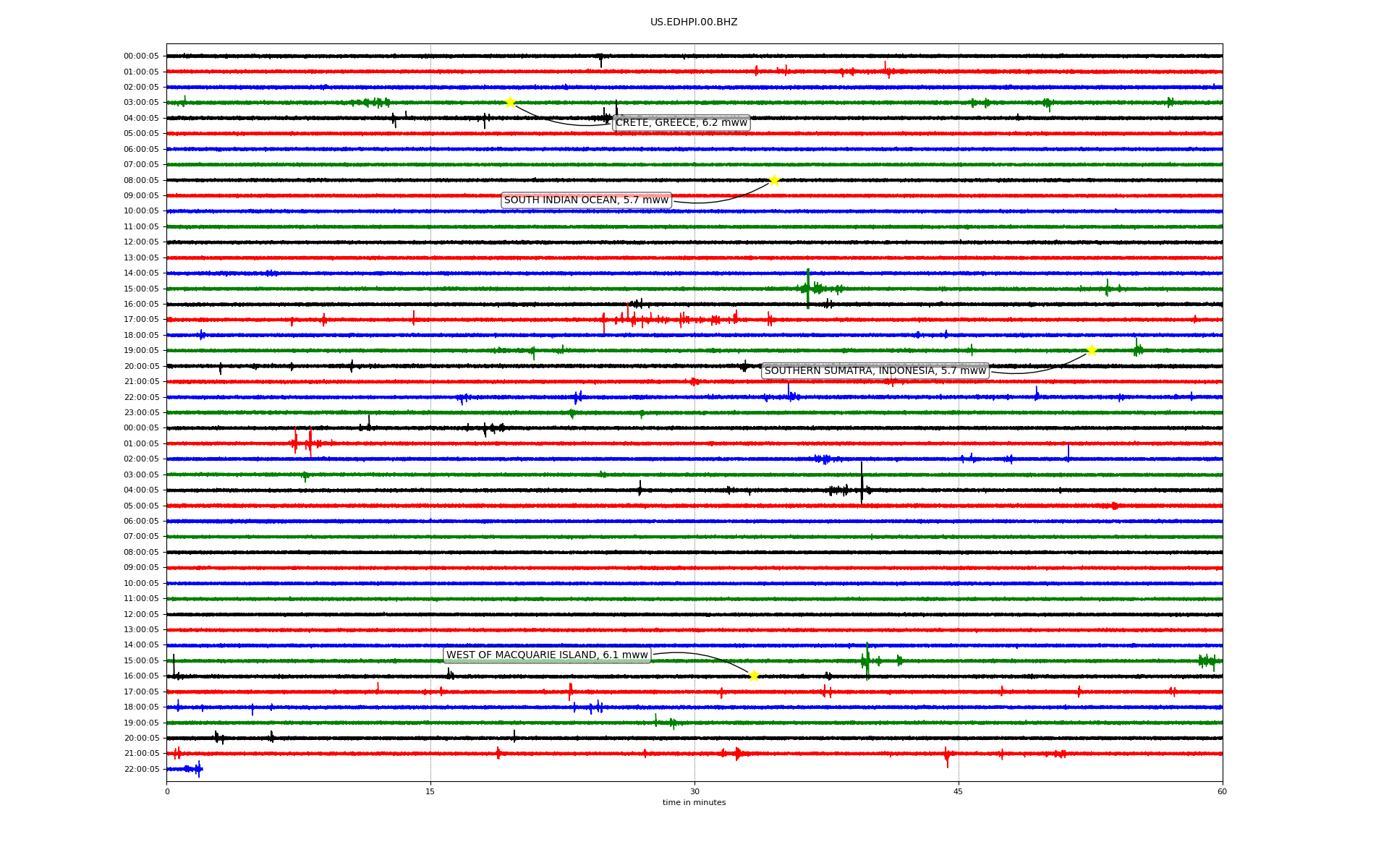Select the 'SOUTH INDIAN OCEAN, 5.7 mww' annotation label
The width and height of the screenshot is (1389, 868).
[587, 200]
